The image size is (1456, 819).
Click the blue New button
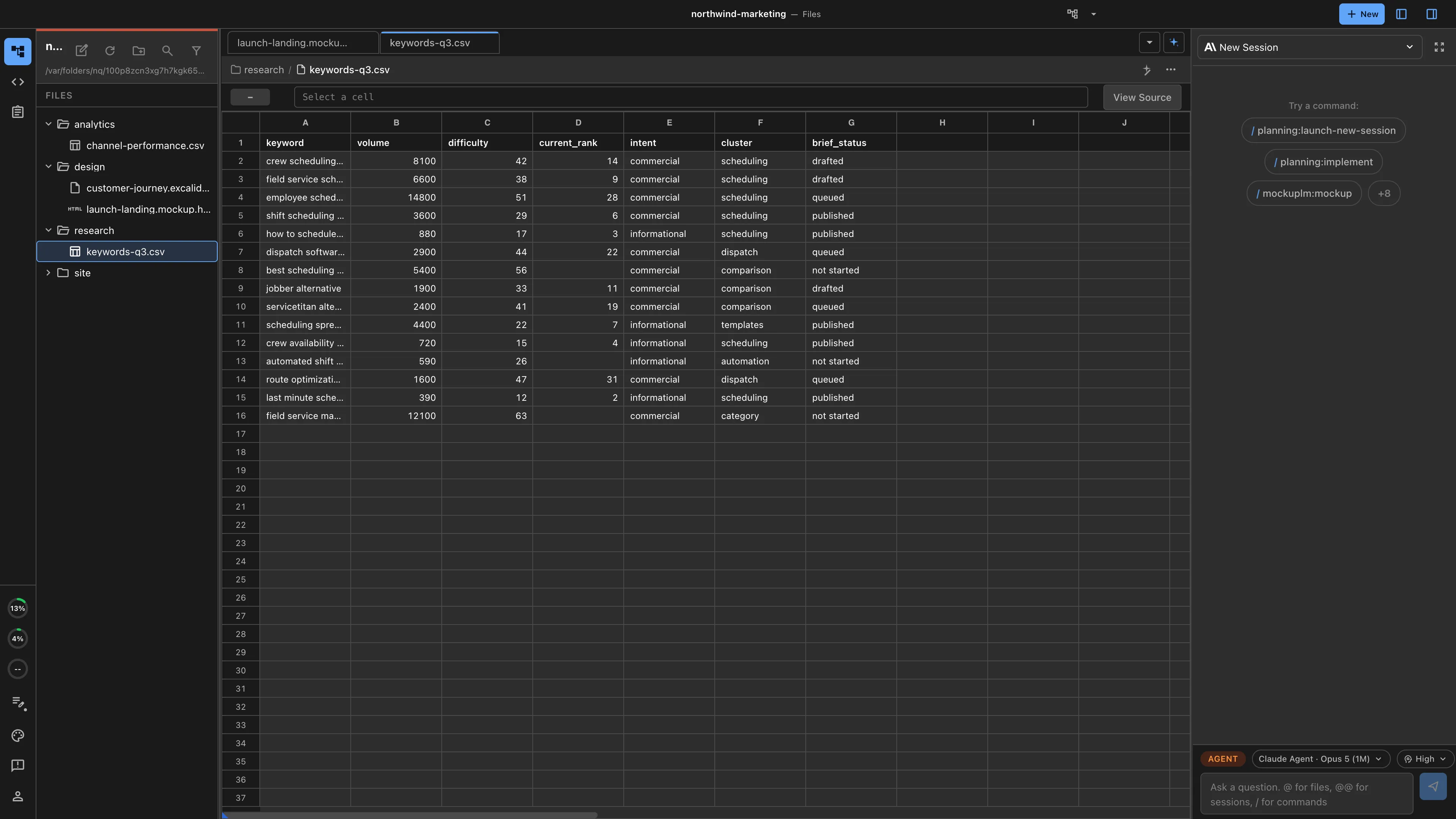1361,14
